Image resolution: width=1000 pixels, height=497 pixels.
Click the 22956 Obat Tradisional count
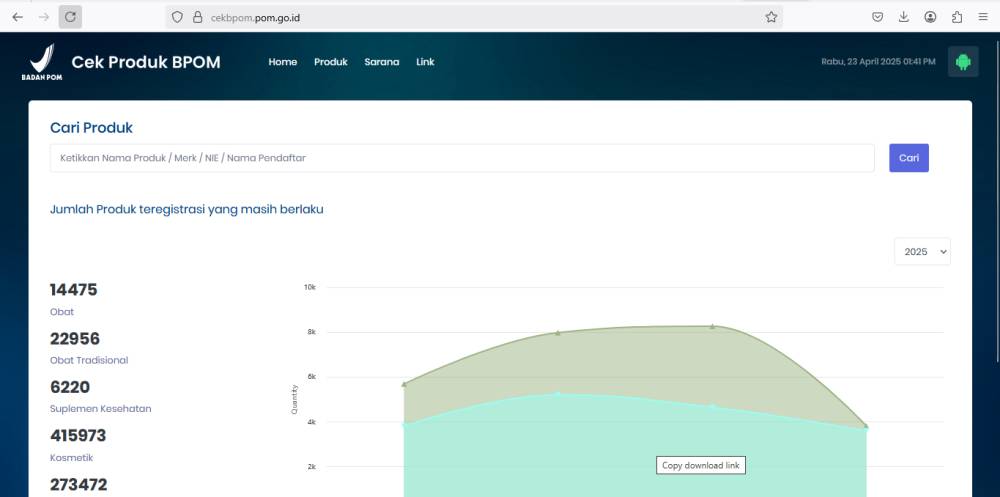coord(75,338)
